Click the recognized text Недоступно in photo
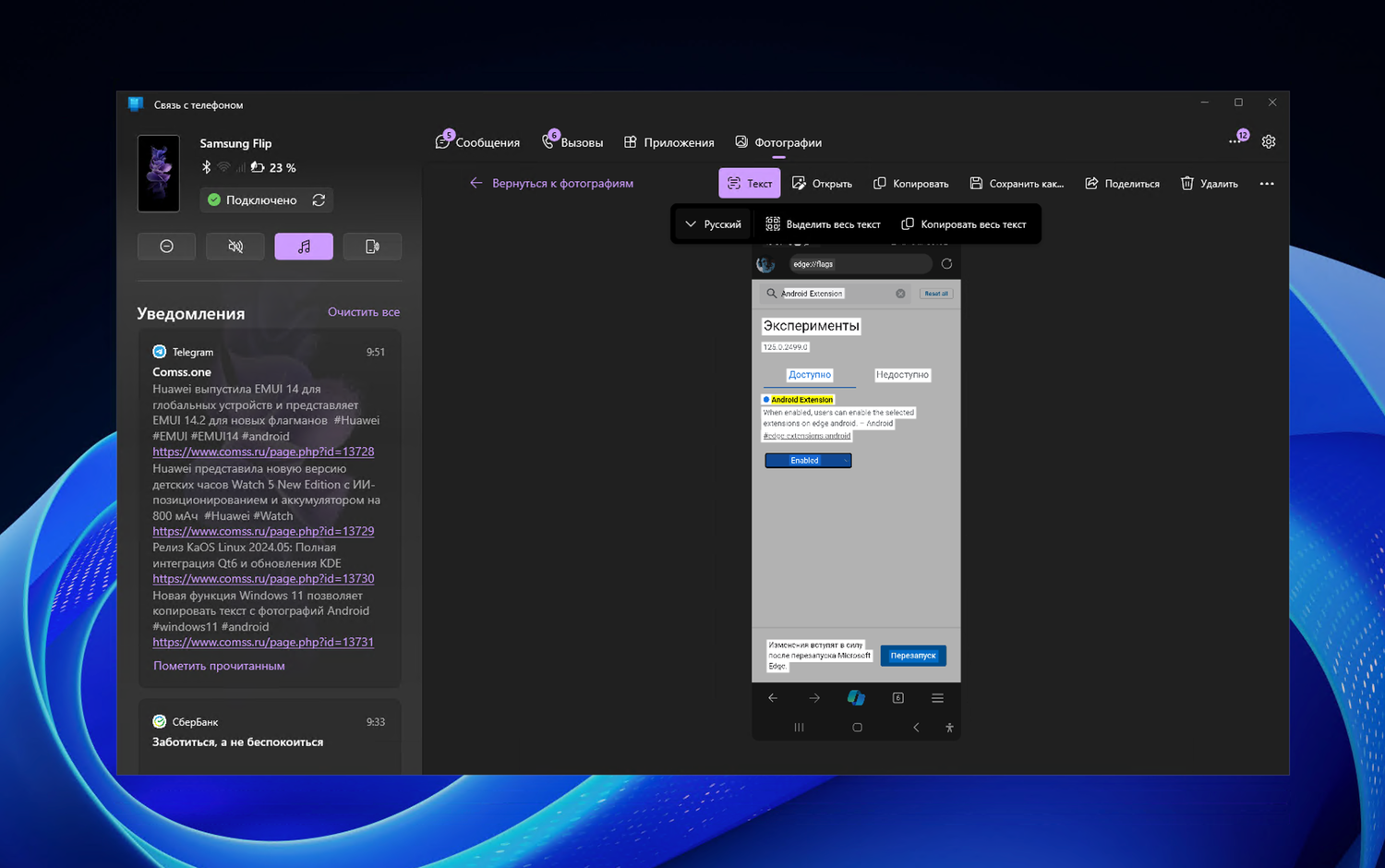 point(902,374)
